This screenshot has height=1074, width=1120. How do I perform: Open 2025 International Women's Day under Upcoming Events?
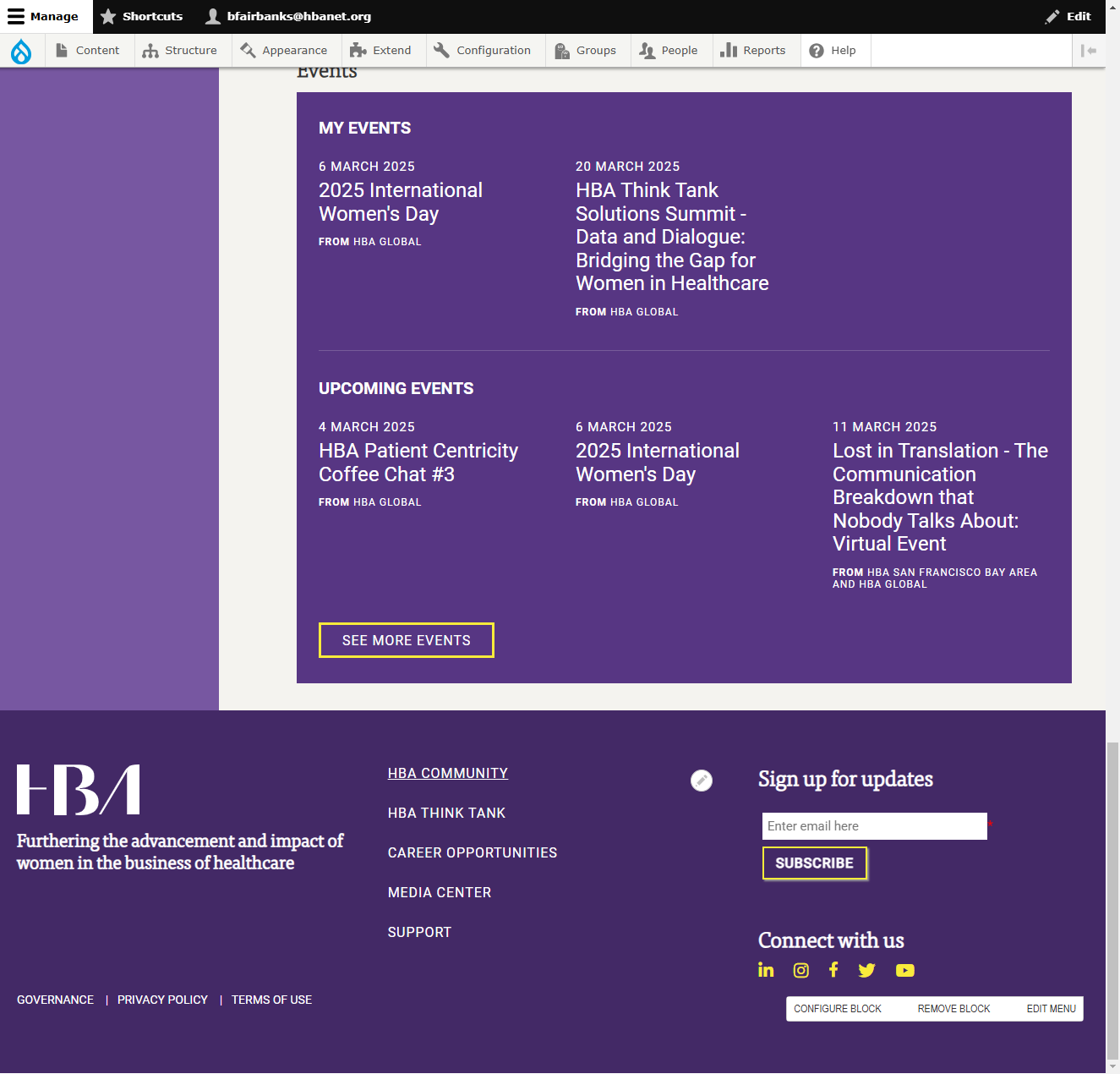tap(658, 463)
